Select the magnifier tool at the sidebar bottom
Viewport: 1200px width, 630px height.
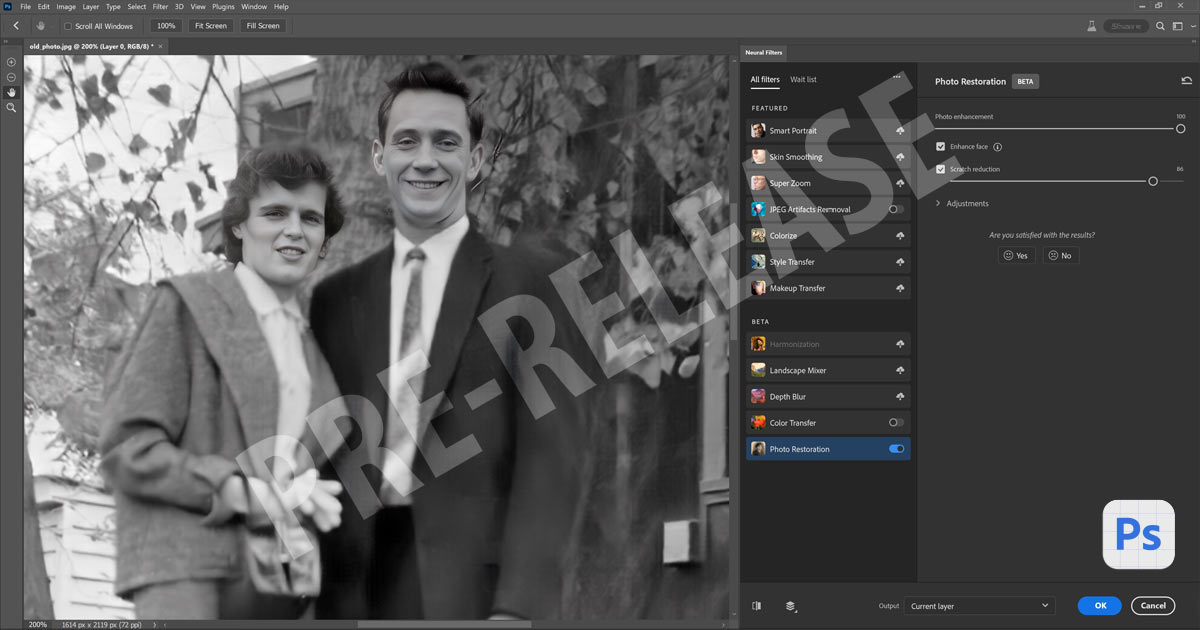pos(11,107)
